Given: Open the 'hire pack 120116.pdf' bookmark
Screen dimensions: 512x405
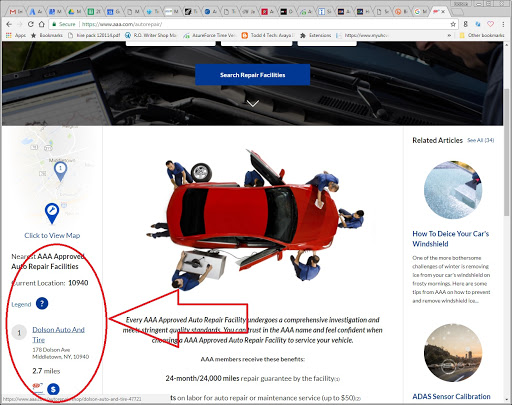Looking at the screenshot, I should [94, 35].
